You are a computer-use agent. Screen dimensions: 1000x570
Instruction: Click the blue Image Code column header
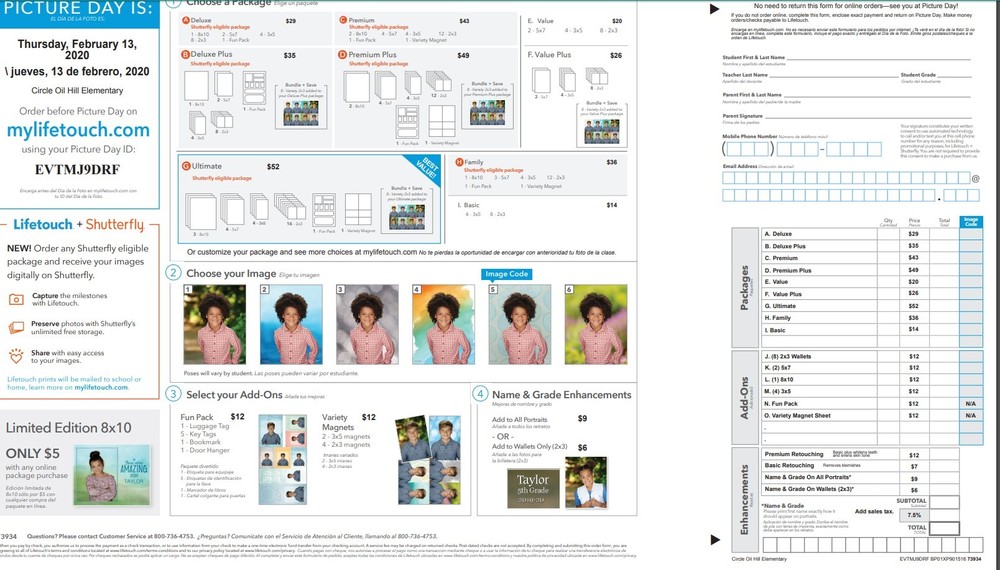tap(971, 222)
